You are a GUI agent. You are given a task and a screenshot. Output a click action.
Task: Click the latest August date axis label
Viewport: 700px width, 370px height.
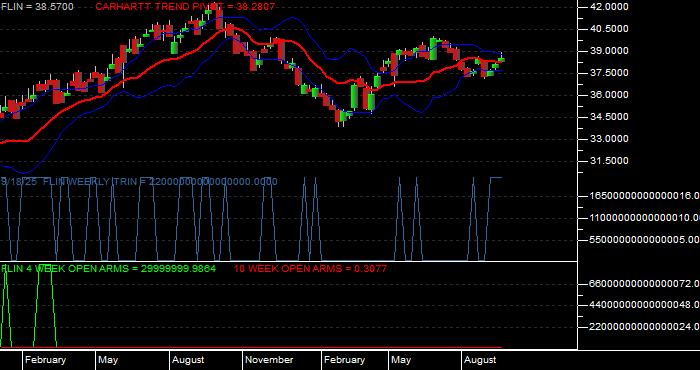point(480,360)
